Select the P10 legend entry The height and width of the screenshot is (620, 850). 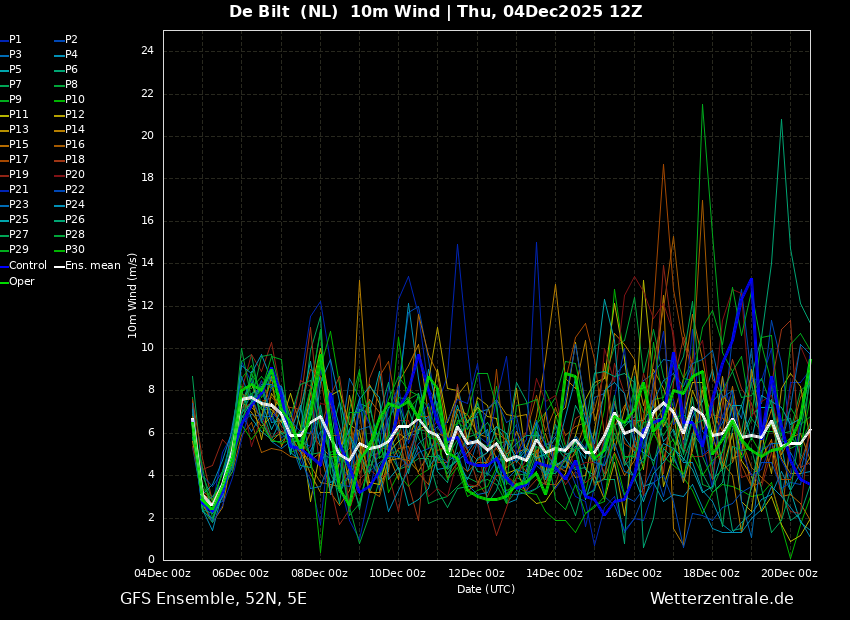[75, 100]
